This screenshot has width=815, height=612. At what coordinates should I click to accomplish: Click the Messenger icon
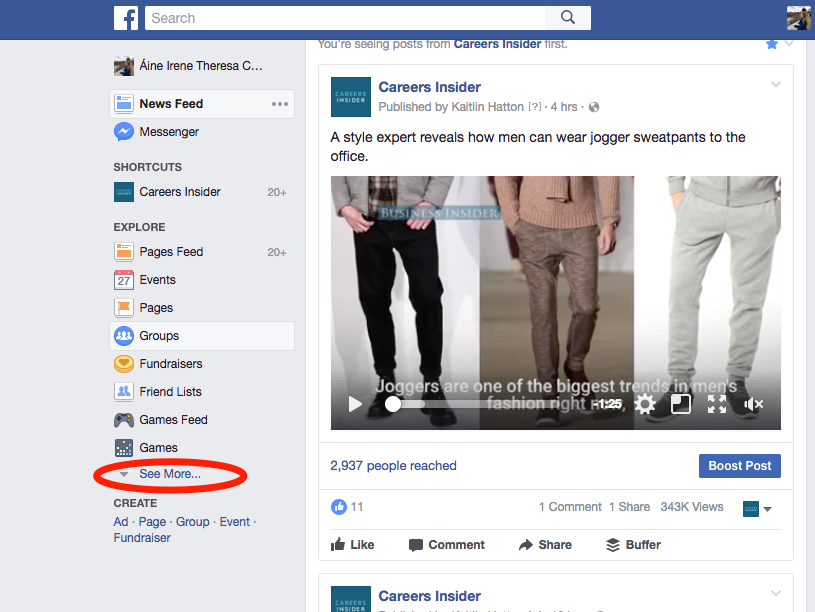pos(124,132)
